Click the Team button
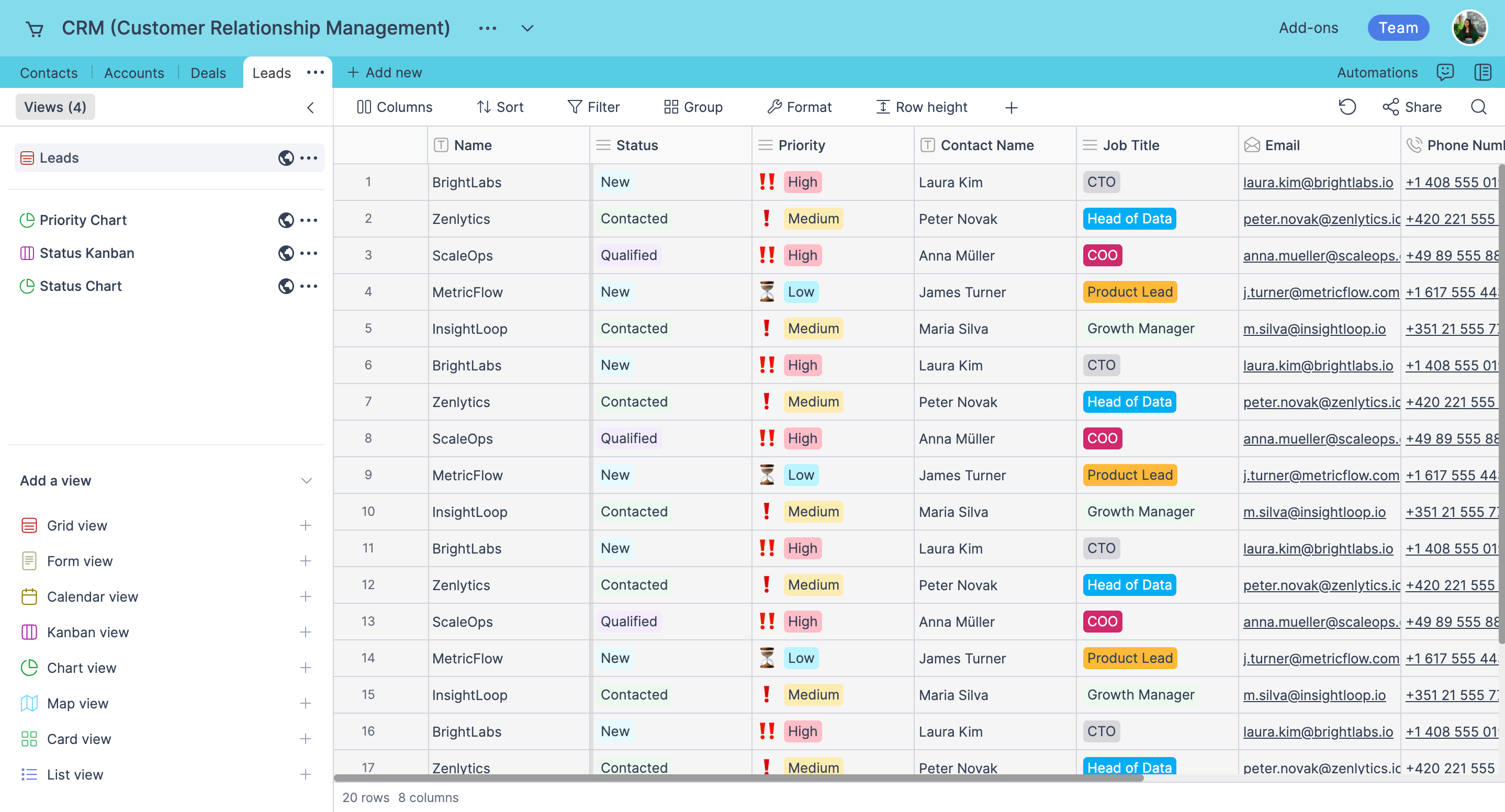This screenshot has width=1505, height=812. pos(1398,27)
